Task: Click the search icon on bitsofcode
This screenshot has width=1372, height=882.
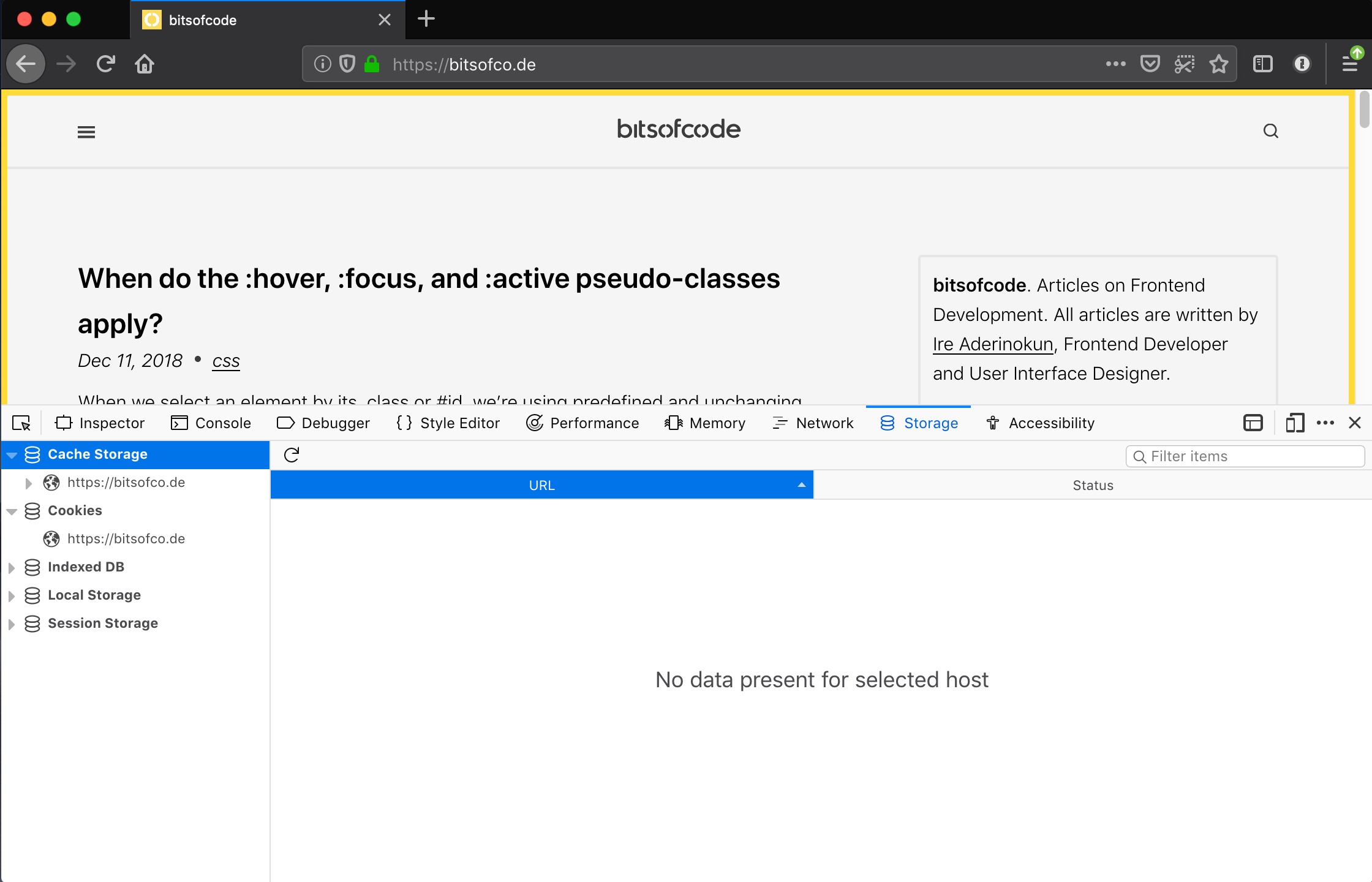Action: [x=1270, y=131]
